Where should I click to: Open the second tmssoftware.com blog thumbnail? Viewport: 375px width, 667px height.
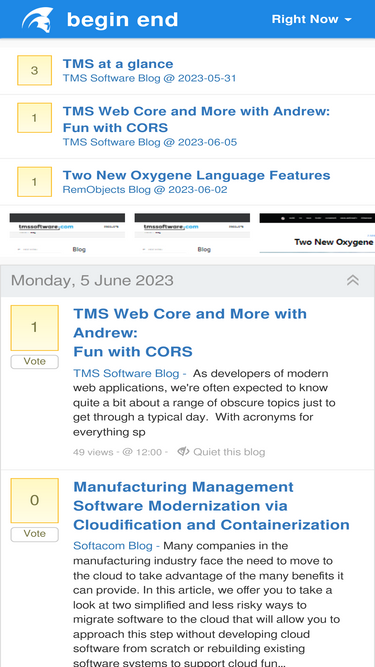(192, 233)
